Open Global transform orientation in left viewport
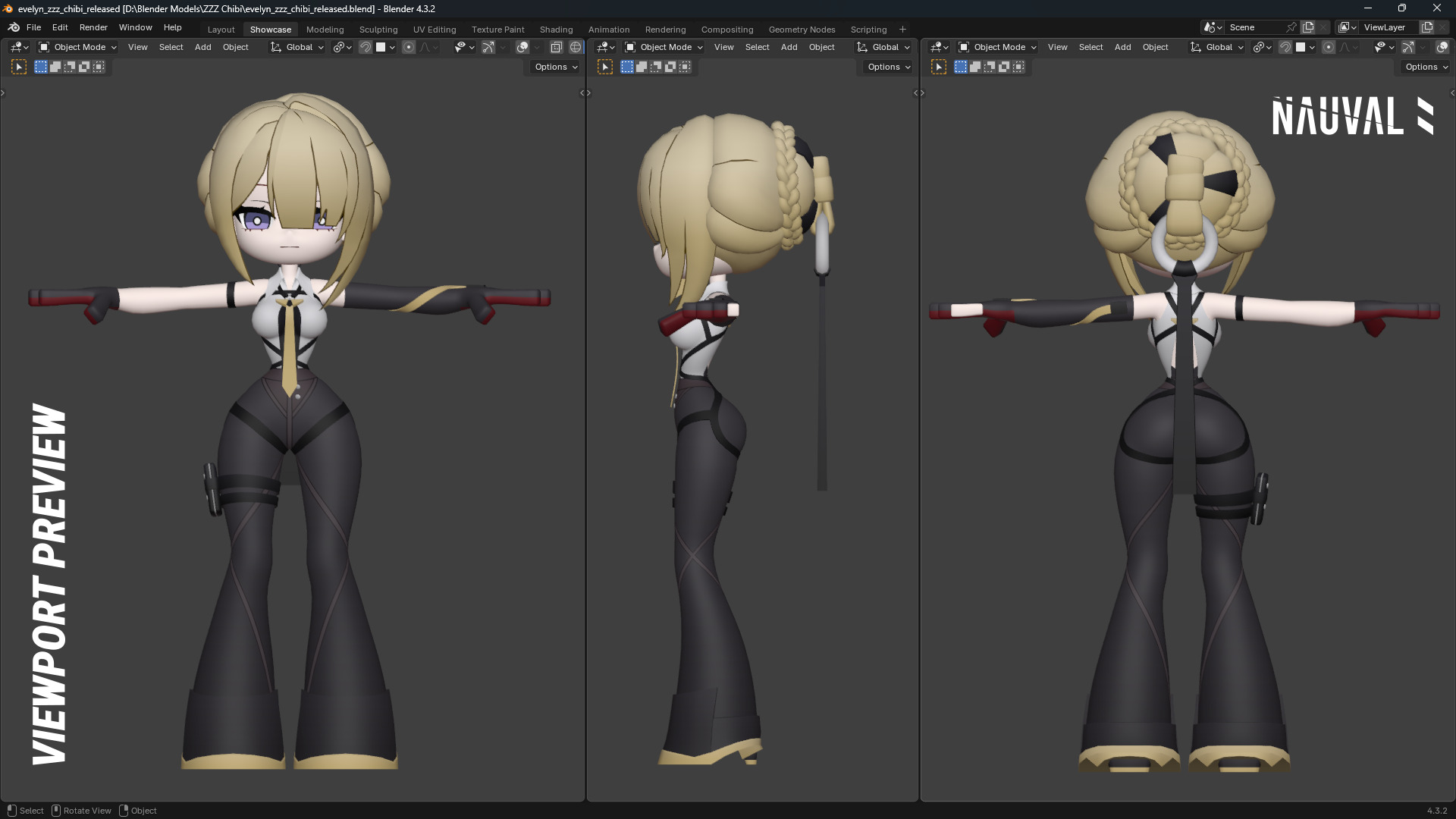Image resolution: width=1456 pixels, height=819 pixels. pyautogui.click(x=297, y=47)
